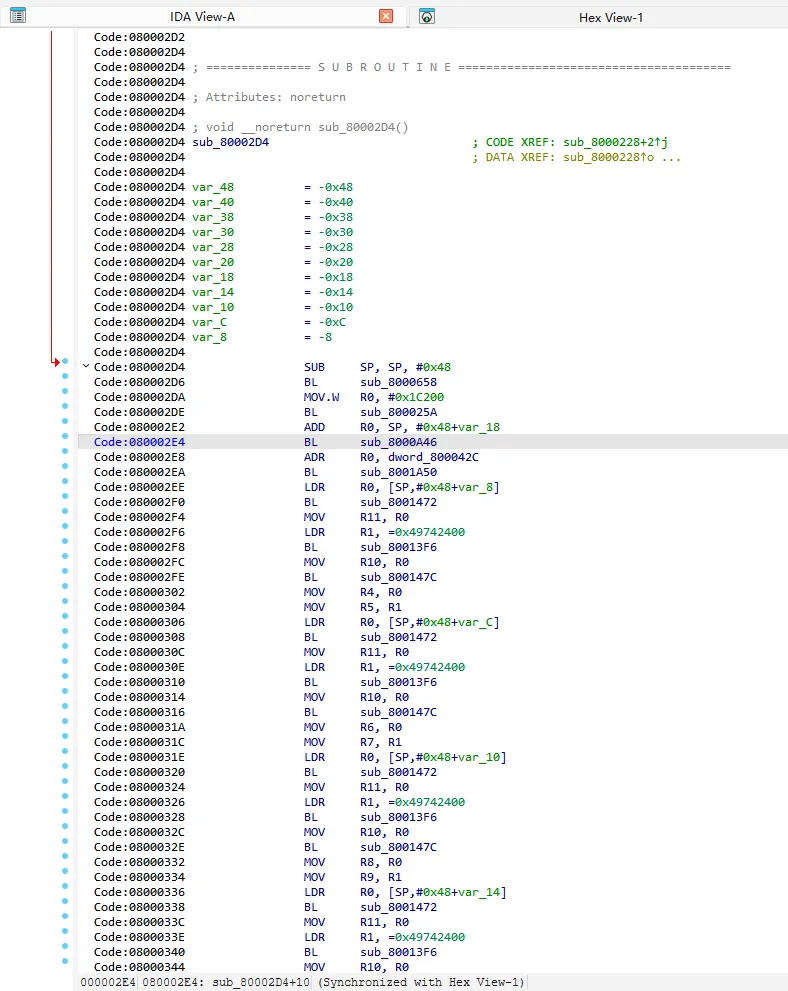Click sub_8001472 call at Code:080002F0

(398, 502)
